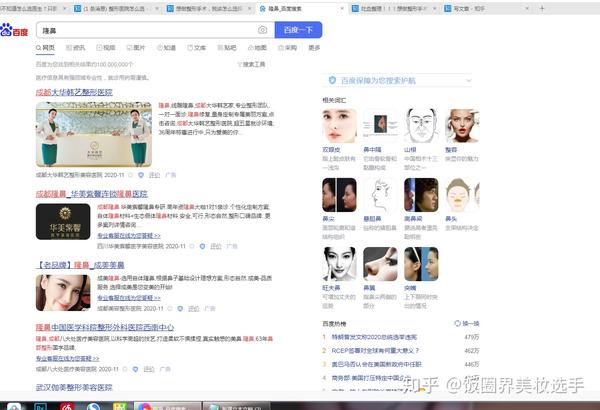The image size is (600, 410).
Task: Expand the 更多 search categories
Action: click(x=314, y=48)
